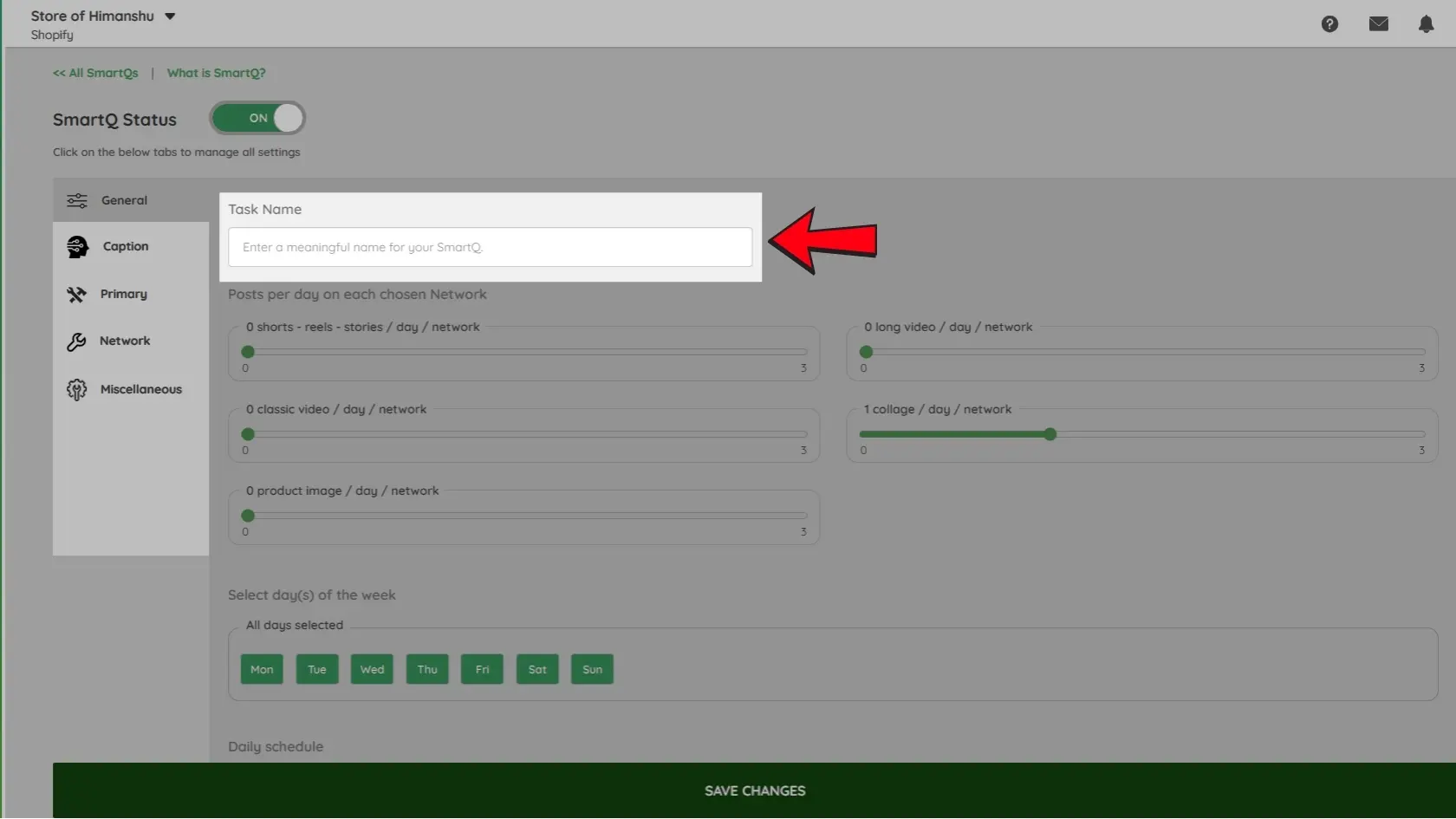Click the collage per day slider handle
This screenshot has width=1456, height=819.
tap(1050, 434)
